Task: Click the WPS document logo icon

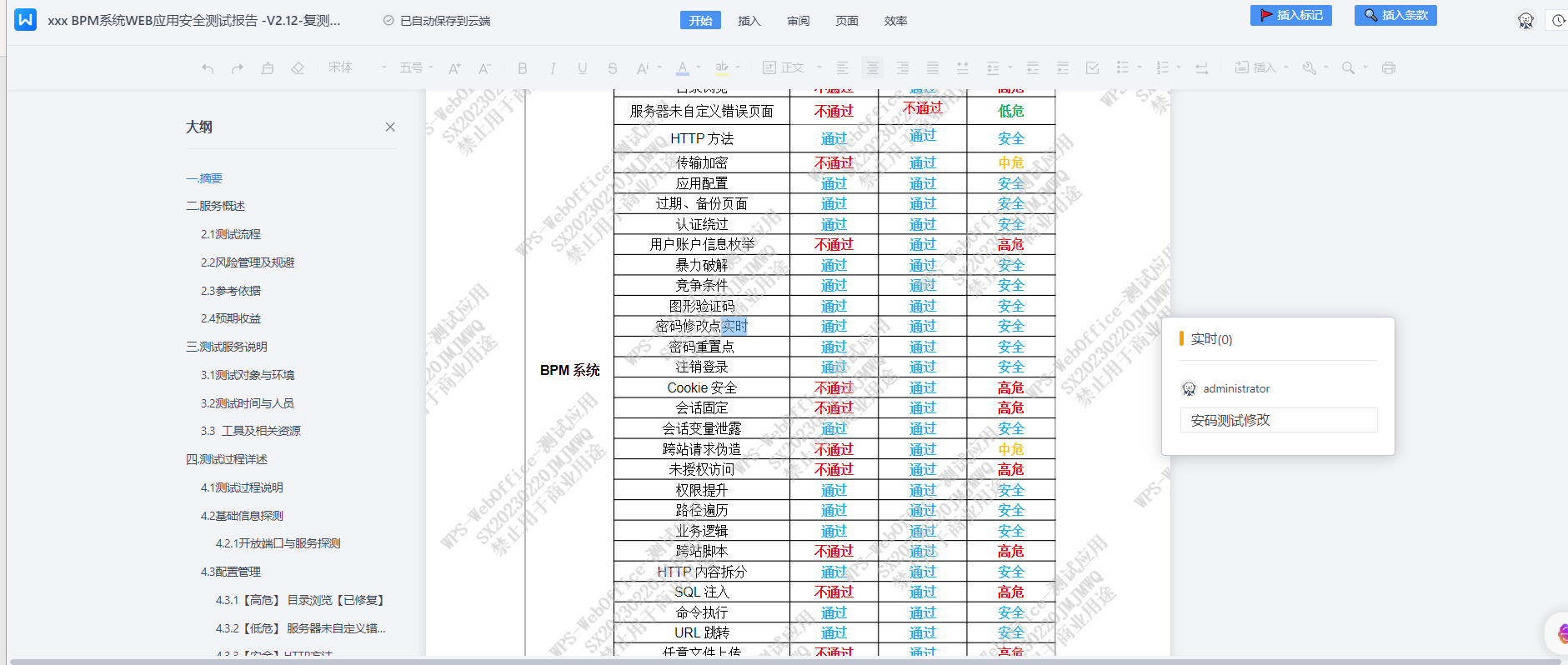Action: 26,19
